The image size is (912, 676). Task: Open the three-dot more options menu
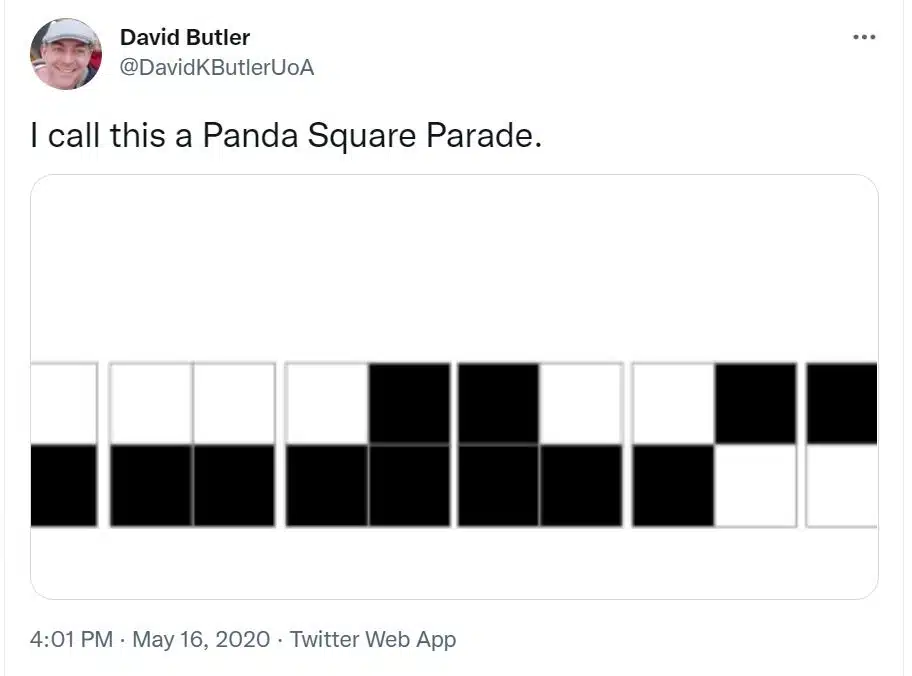click(x=864, y=37)
